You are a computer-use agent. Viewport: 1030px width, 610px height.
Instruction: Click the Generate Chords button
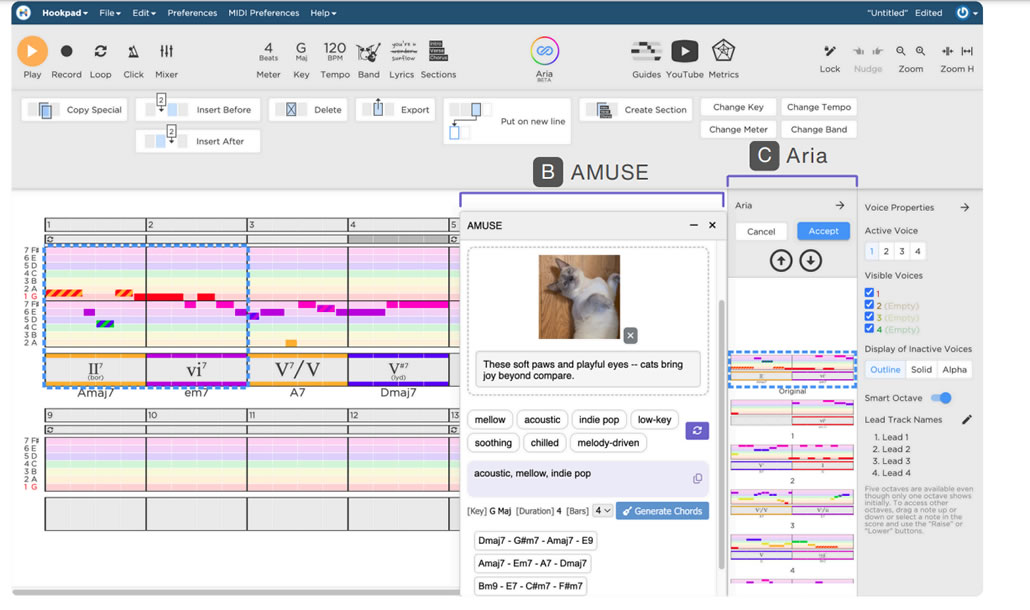point(662,511)
